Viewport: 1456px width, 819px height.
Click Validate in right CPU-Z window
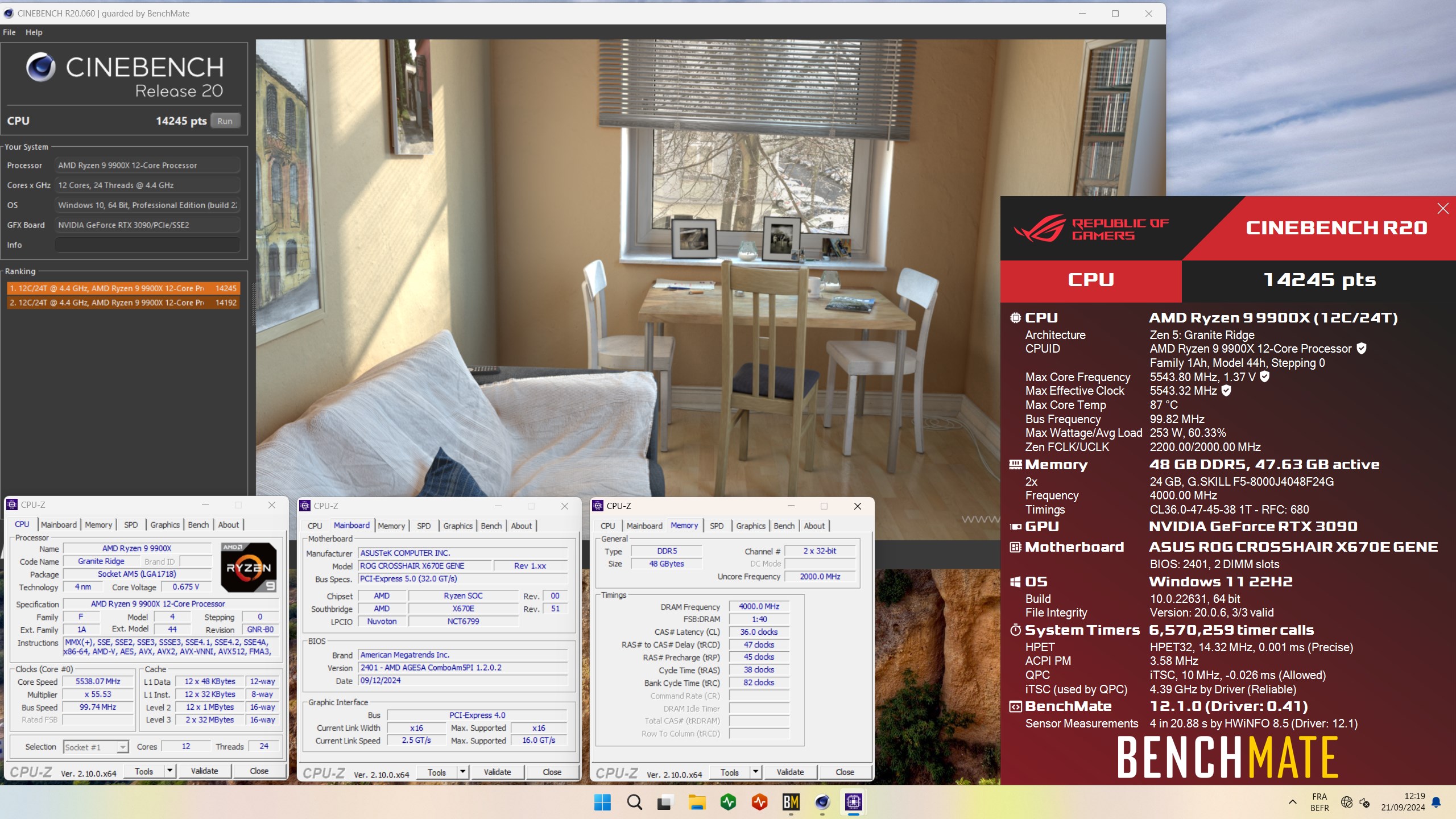pos(791,772)
